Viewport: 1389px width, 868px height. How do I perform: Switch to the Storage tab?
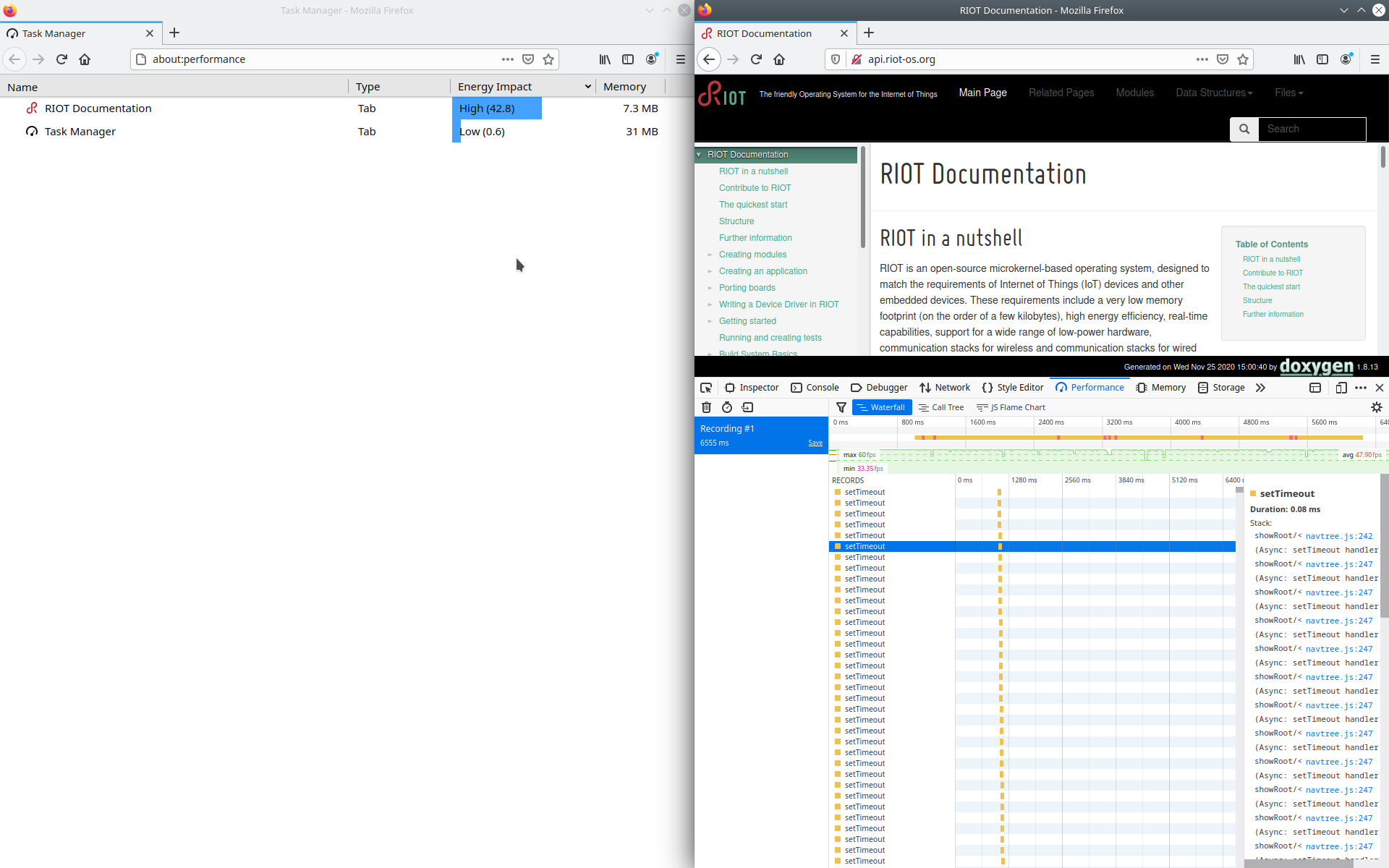point(1221,388)
